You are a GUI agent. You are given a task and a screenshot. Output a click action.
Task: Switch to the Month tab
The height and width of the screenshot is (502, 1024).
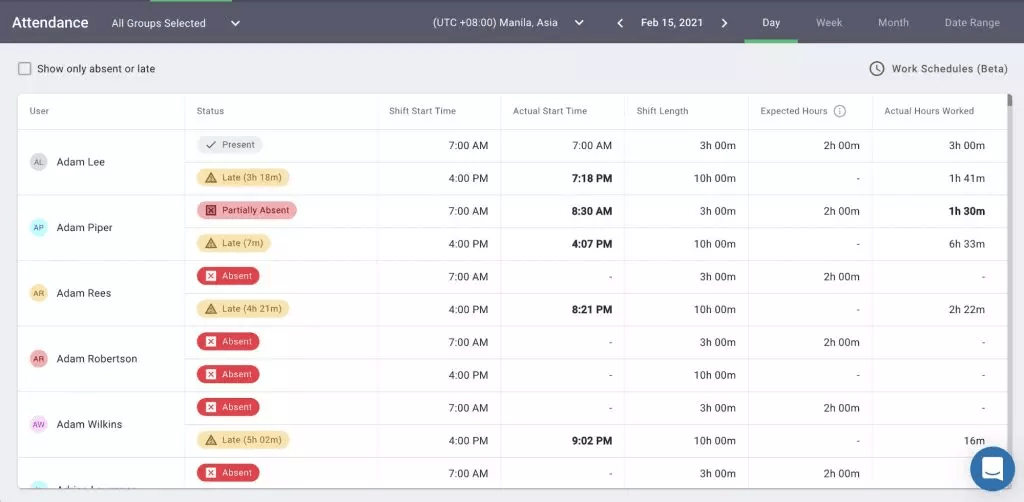point(893,23)
